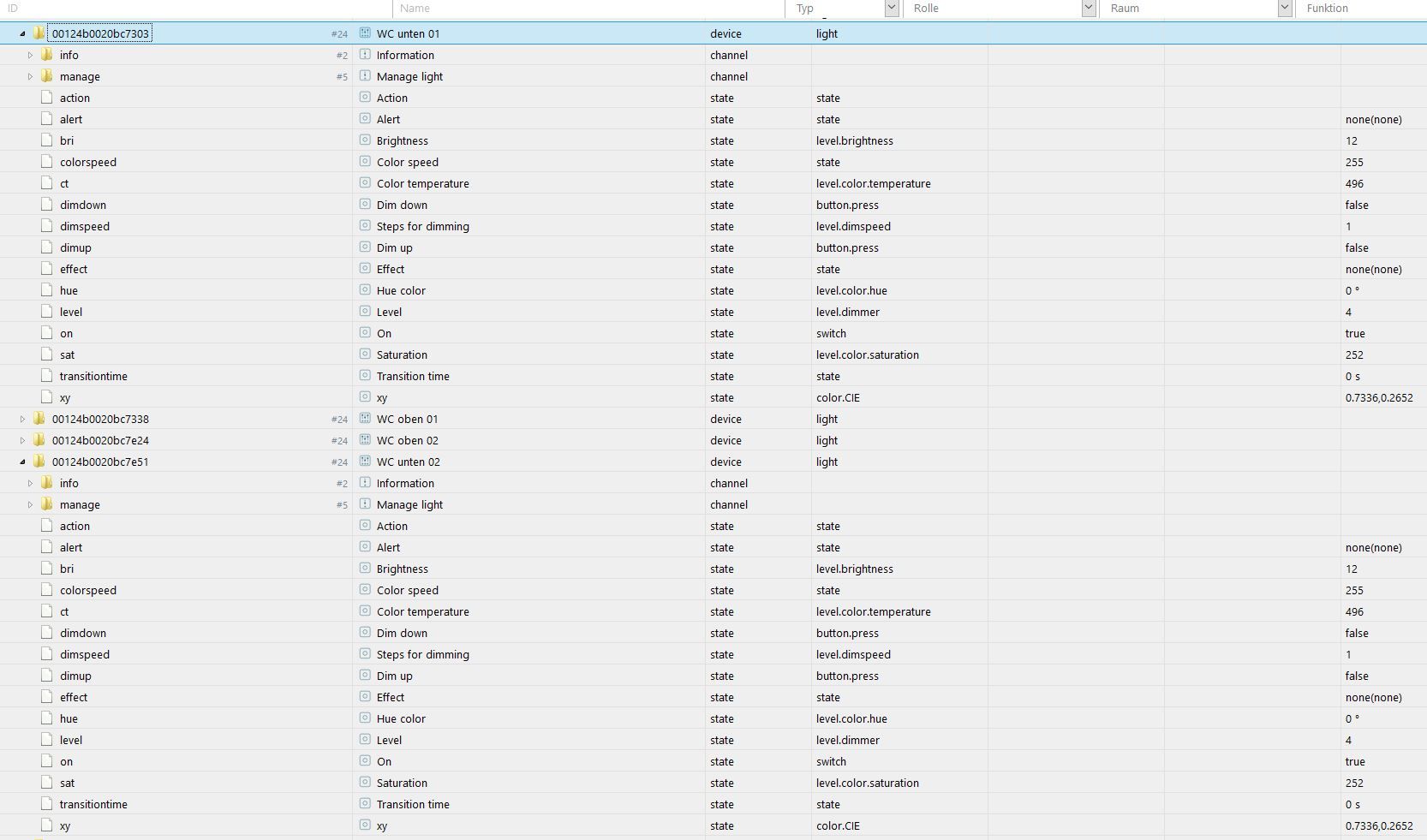Screen dimensions: 1427x840
Task: Click role level.dimmer in WC unten 02
Action: 848,740
